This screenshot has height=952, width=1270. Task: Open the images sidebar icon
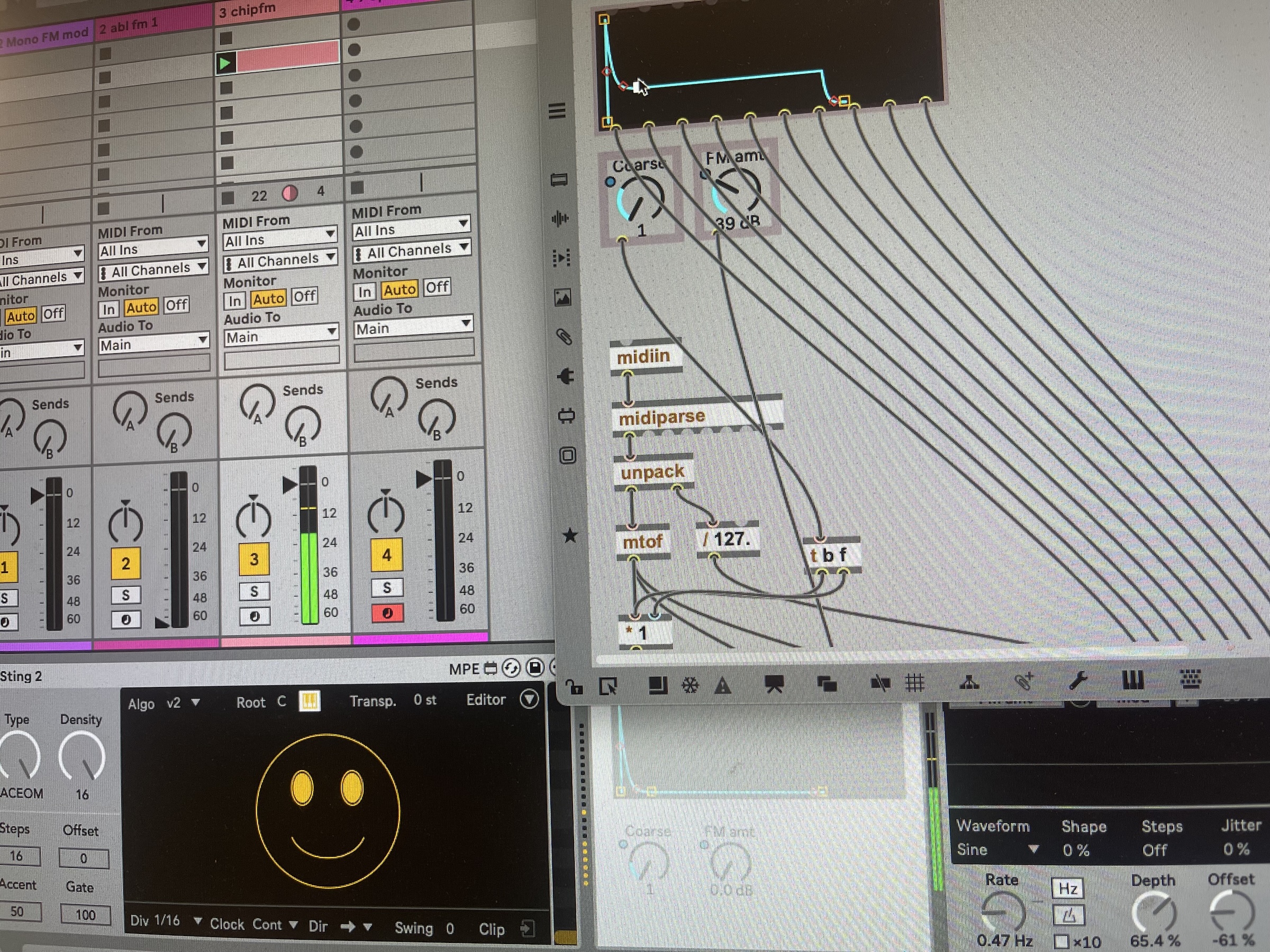tap(563, 297)
